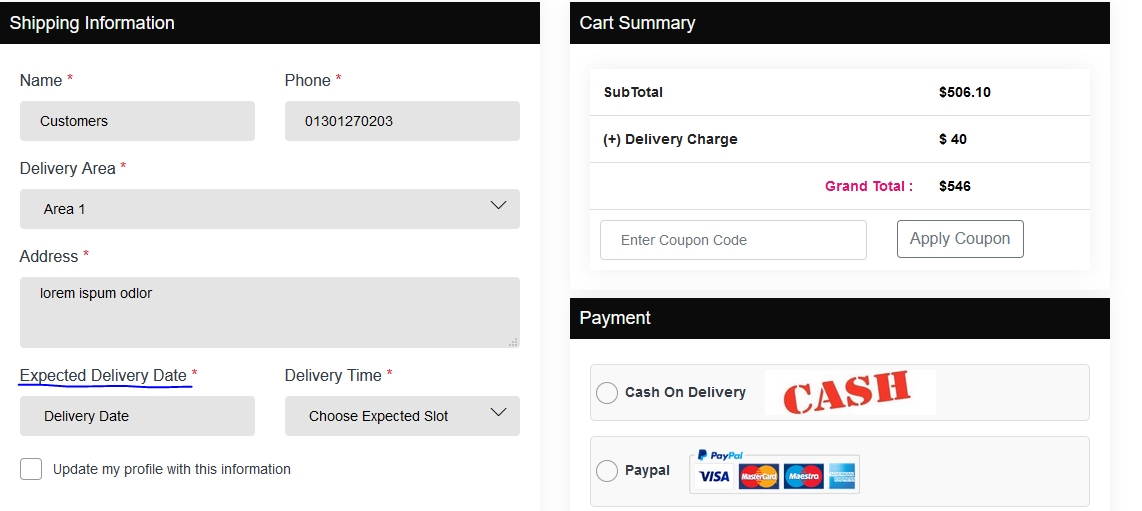Click the American Express card icon
Viewport: 1142px width, 511px height.
[844, 477]
